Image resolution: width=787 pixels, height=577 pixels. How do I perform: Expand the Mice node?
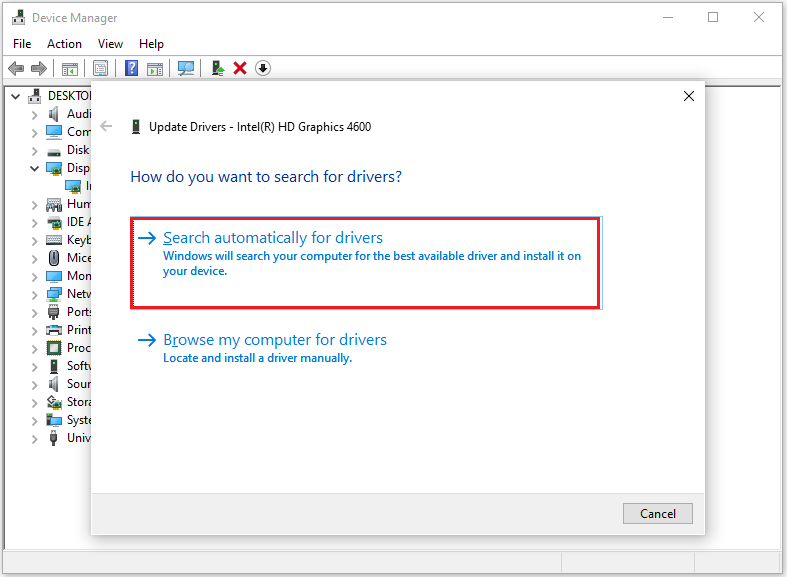coord(34,259)
